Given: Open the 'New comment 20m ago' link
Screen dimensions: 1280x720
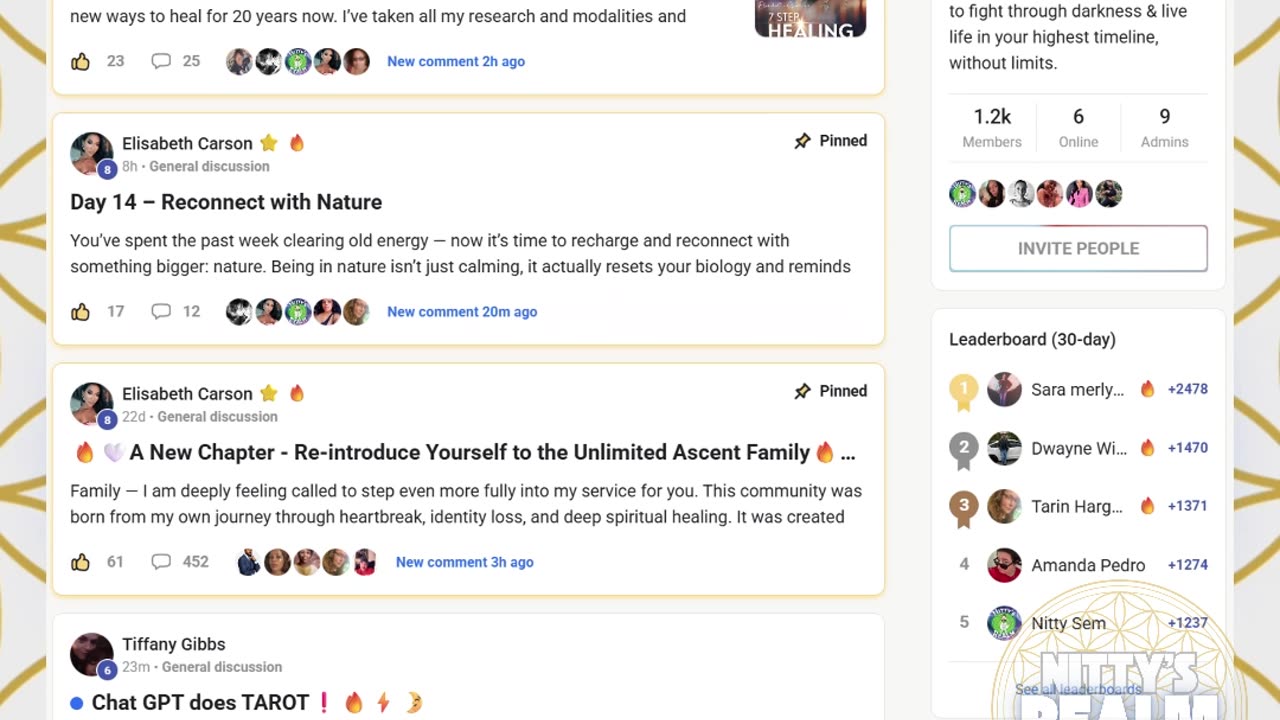Looking at the screenshot, I should [462, 312].
